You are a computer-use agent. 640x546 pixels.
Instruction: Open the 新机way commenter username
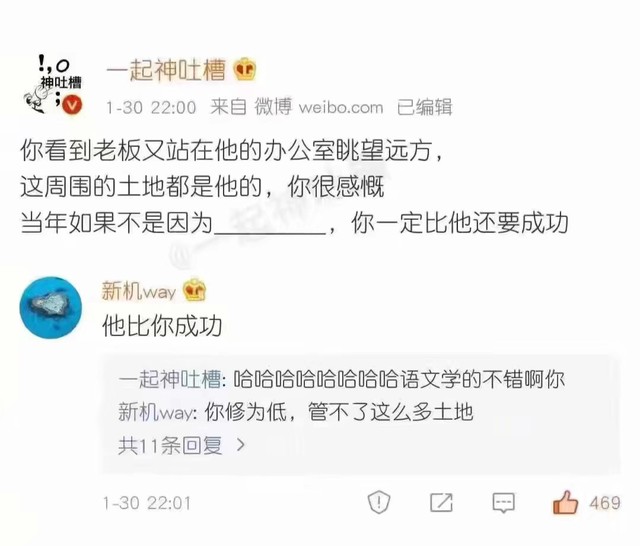pos(139,291)
